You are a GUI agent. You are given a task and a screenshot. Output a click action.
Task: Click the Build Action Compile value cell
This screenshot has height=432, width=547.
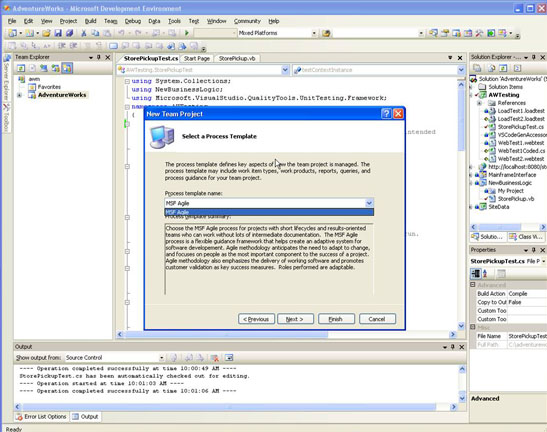tap(527, 294)
